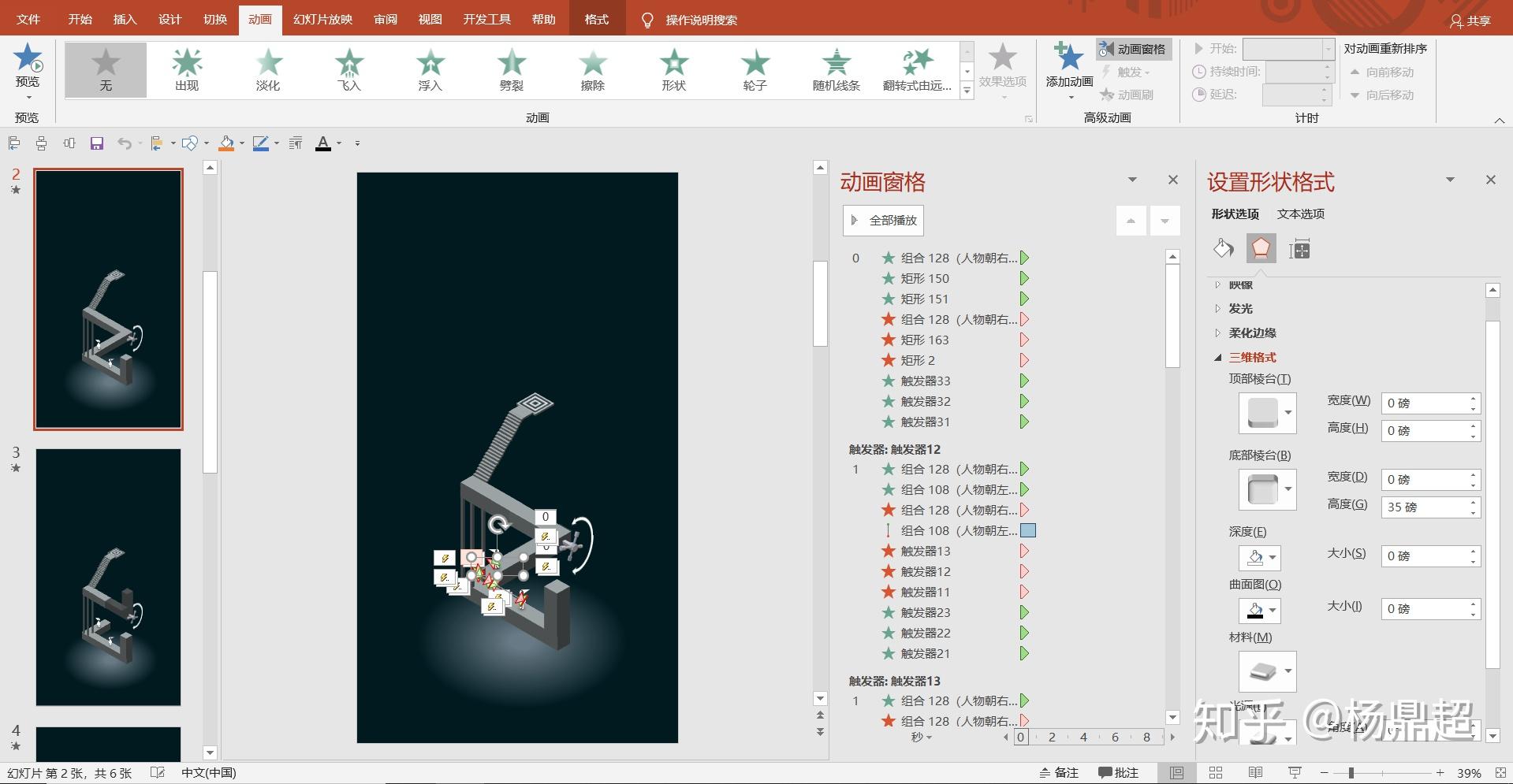
Task: Apply the 飞入 animation effect
Action: tap(349, 70)
